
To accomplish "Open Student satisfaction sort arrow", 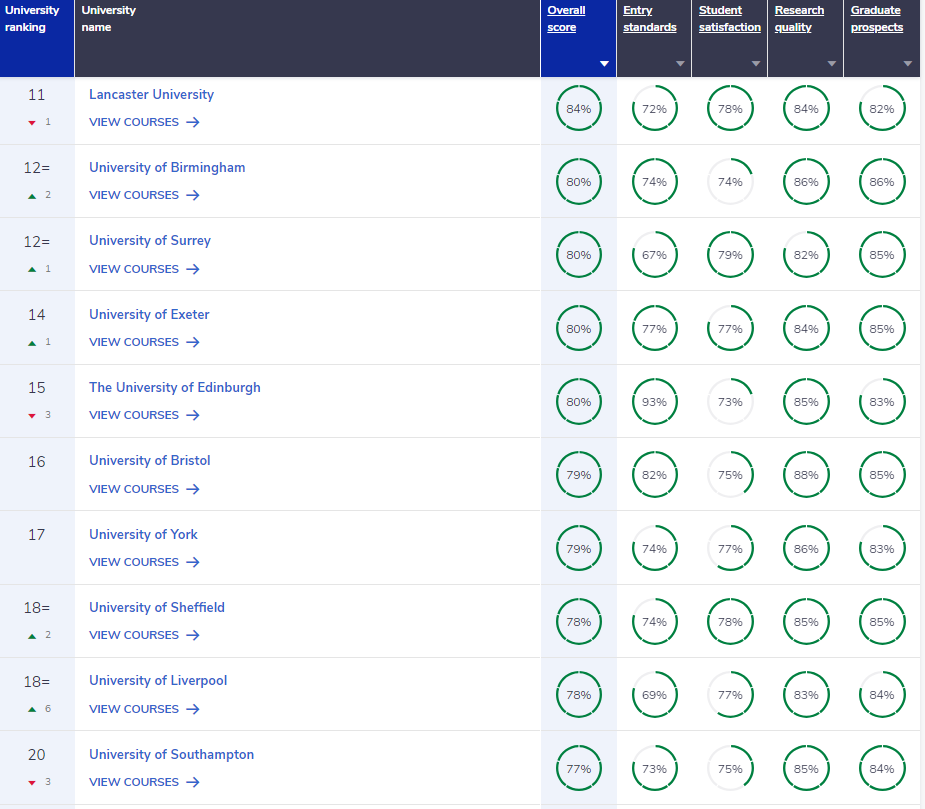I will pos(756,64).
